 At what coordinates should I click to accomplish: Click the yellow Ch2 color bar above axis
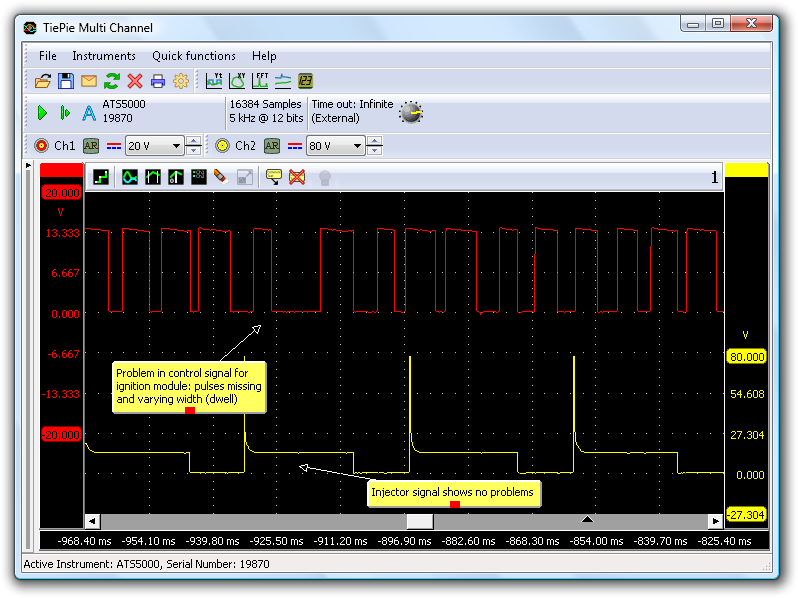pos(746,170)
